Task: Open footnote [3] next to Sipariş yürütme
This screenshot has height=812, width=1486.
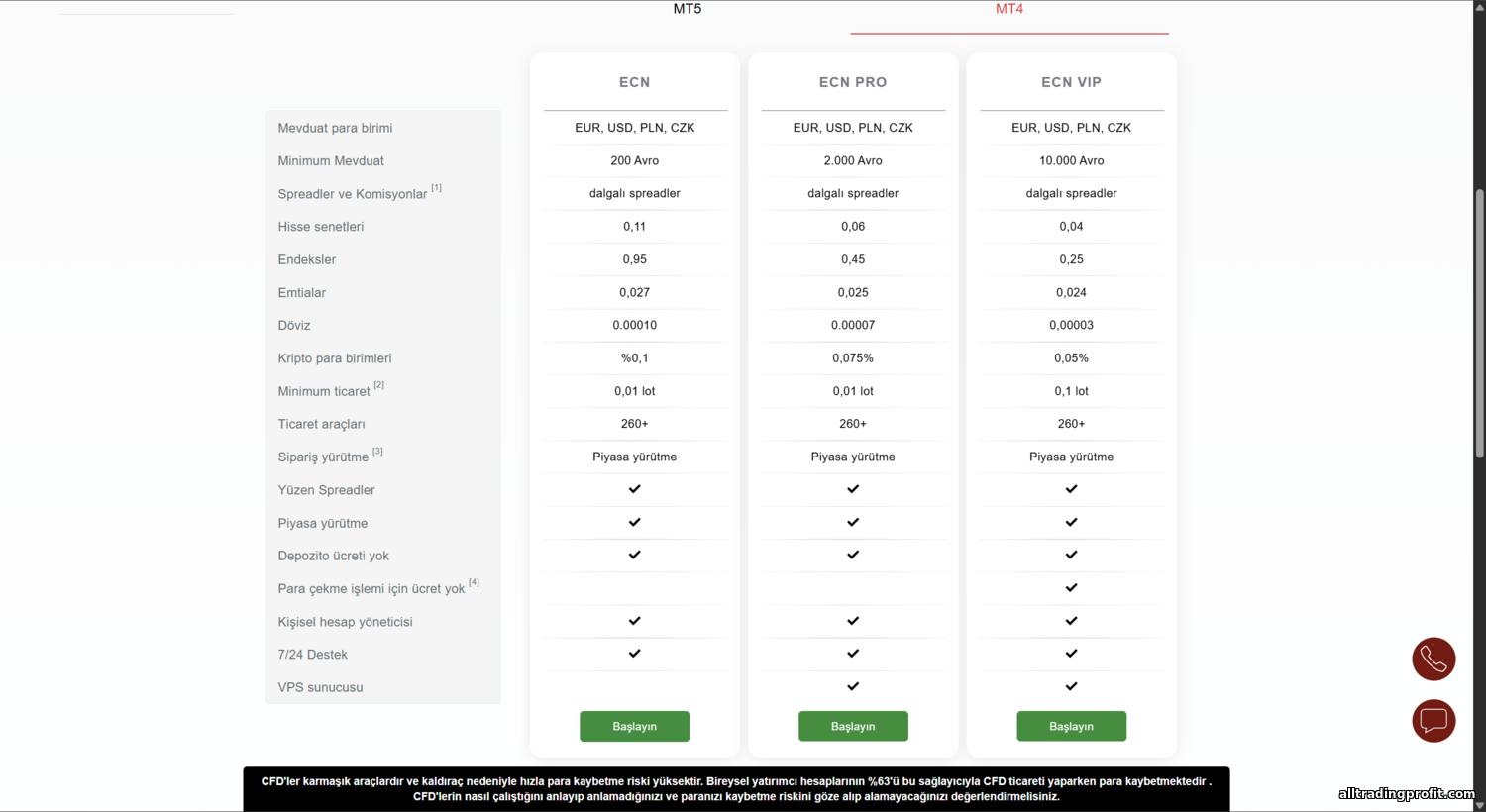Action: 377,452
